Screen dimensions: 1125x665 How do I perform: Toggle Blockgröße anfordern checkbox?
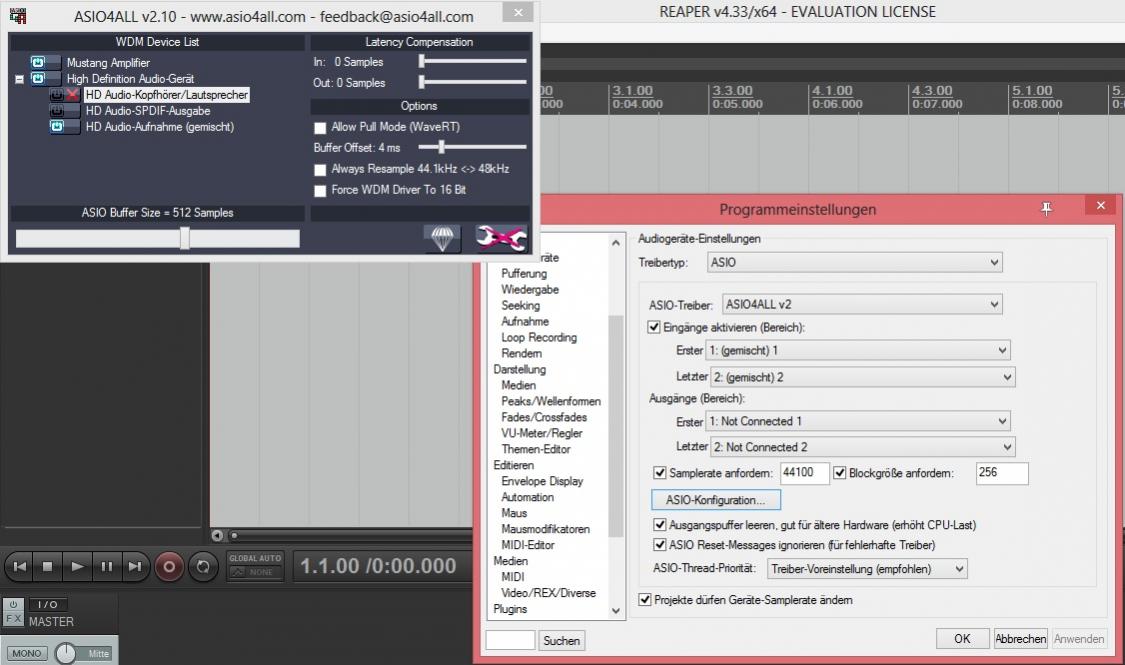839,473
